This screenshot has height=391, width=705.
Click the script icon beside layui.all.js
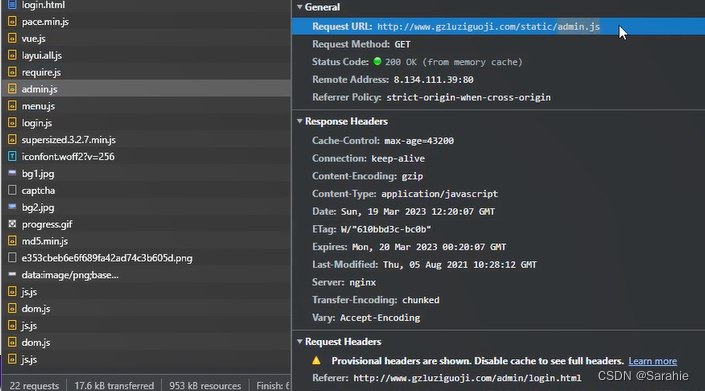[x=12, y=55]
